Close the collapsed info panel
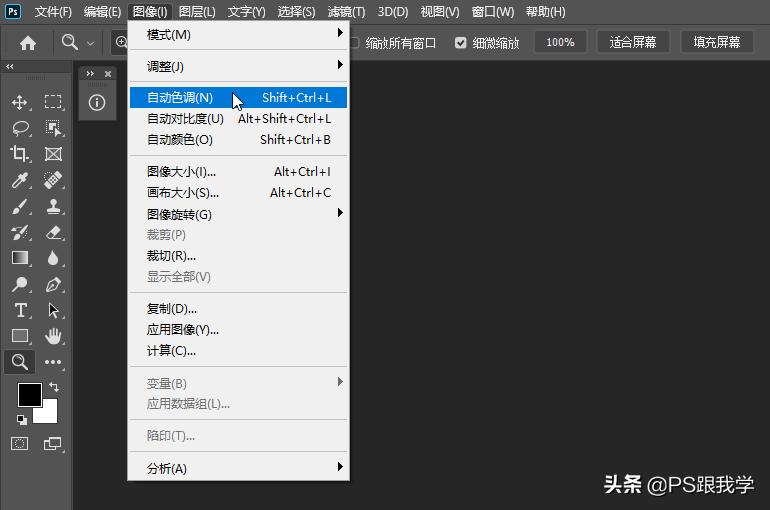This screenshot has width=770, height=510. click(x=108, y=74)
